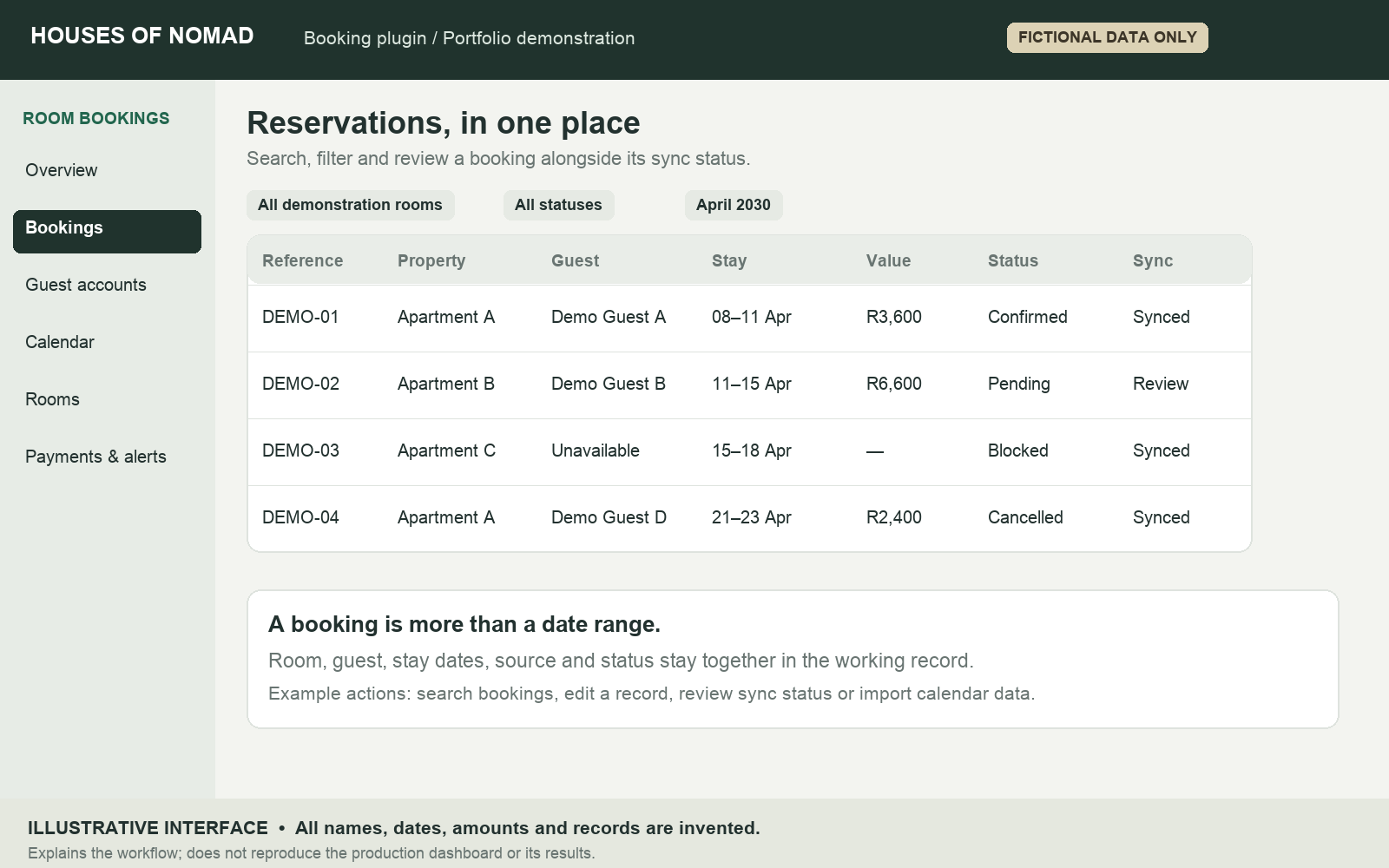Image resolution: width=1389 pixels, height=868 pixels.
Task: Click the 21–23 Apr stay cell
Action: [x=752, y=517]
